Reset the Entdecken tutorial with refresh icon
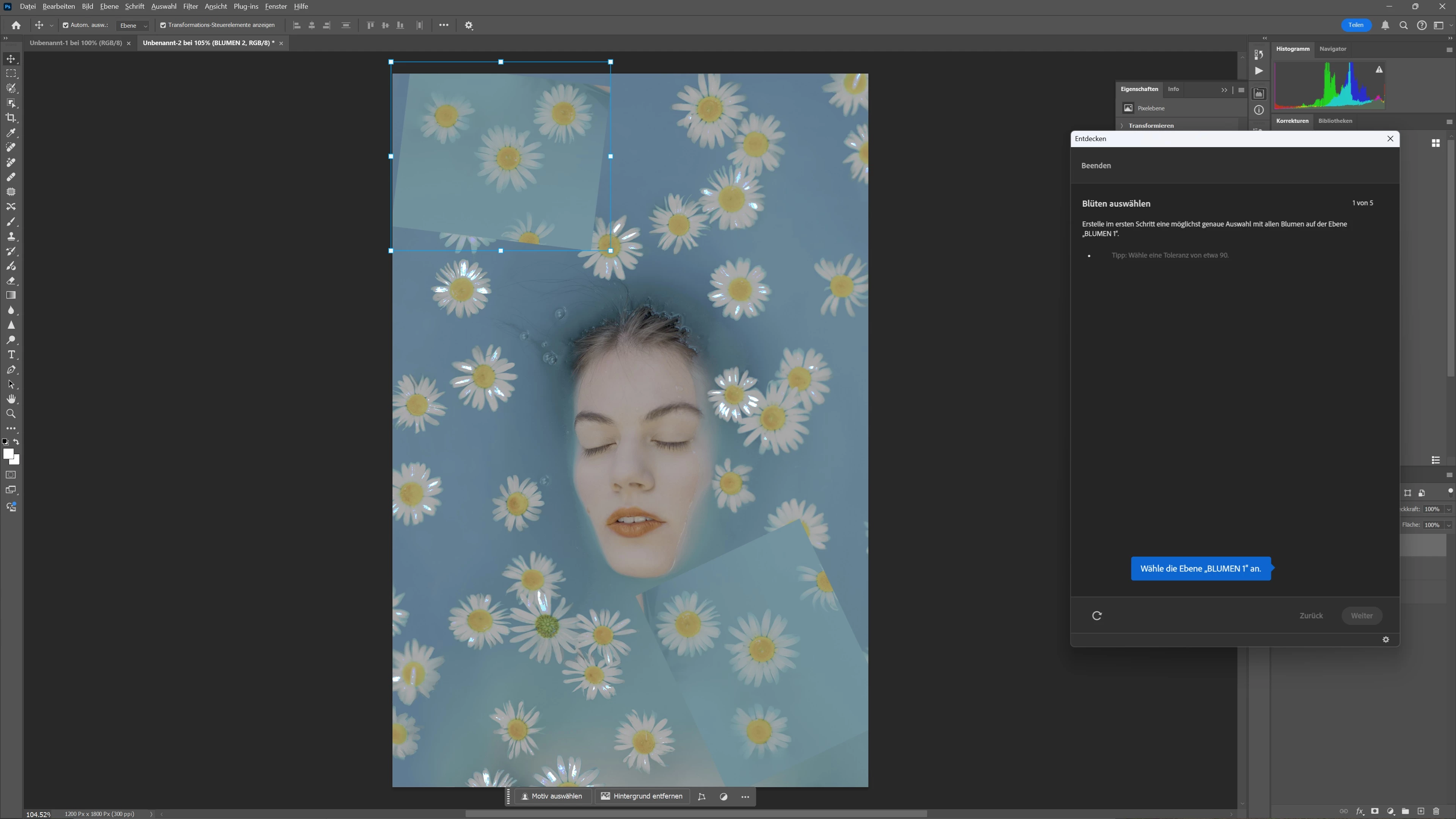The height and width of the screenshot is (819, 1456). pyautogui.click(x=1097, y=615)
